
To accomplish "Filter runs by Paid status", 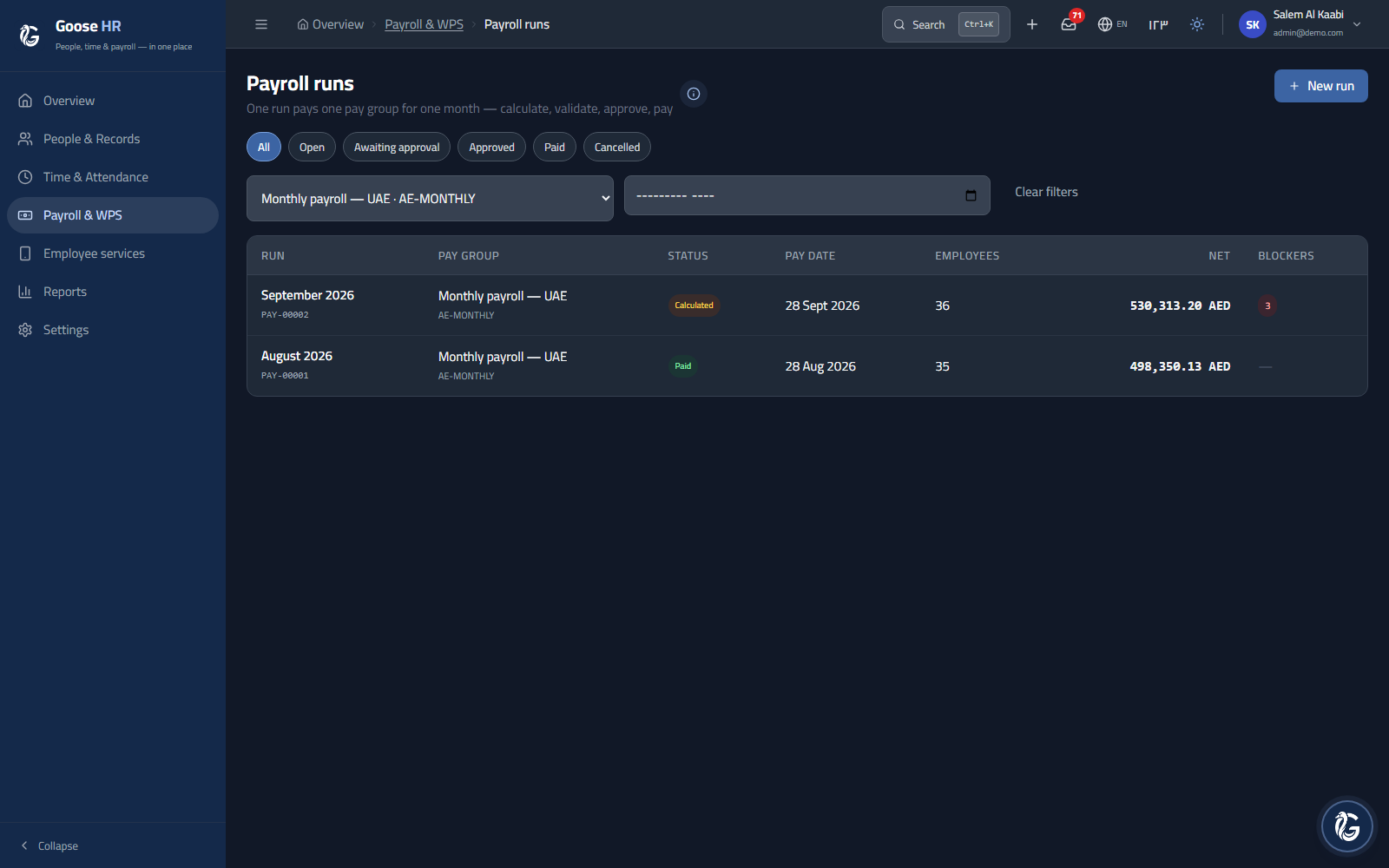I will [x=555, y=147].
